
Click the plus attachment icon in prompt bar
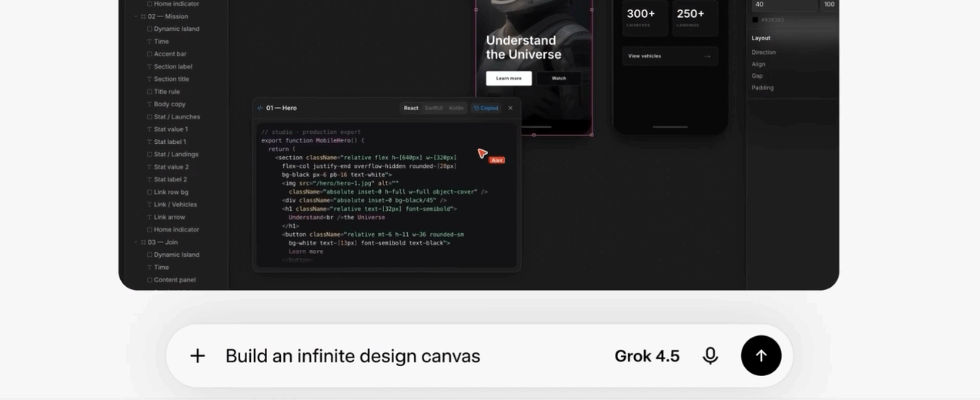tap(198, 356)
